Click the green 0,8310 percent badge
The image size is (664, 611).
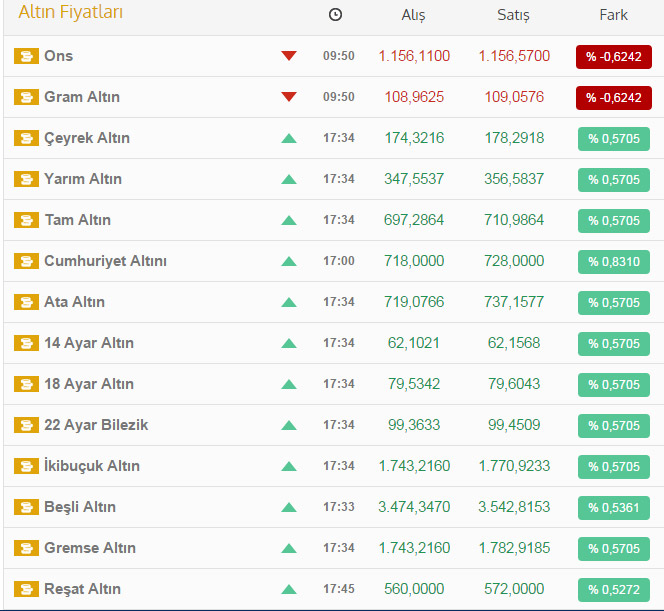click(614, 262)
